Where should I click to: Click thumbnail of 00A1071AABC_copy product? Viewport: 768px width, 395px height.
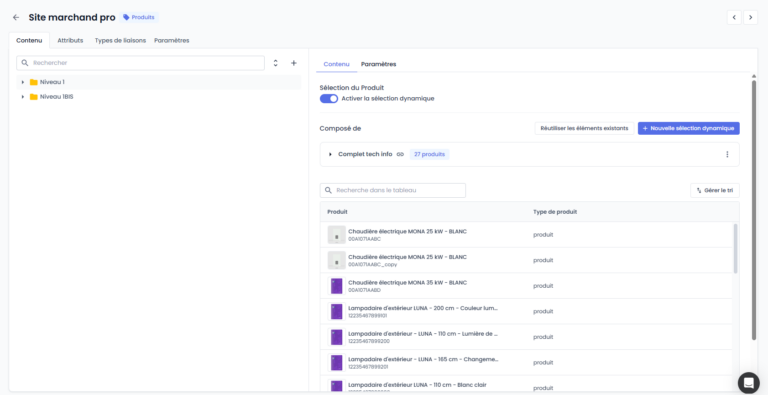click(336, 260)
